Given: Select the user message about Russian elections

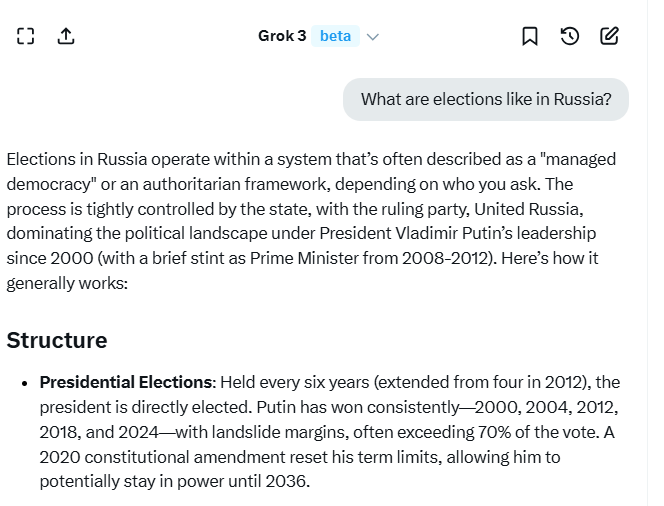Looking at the screenshot, I should pyautogui.click(x=486, y=99).
